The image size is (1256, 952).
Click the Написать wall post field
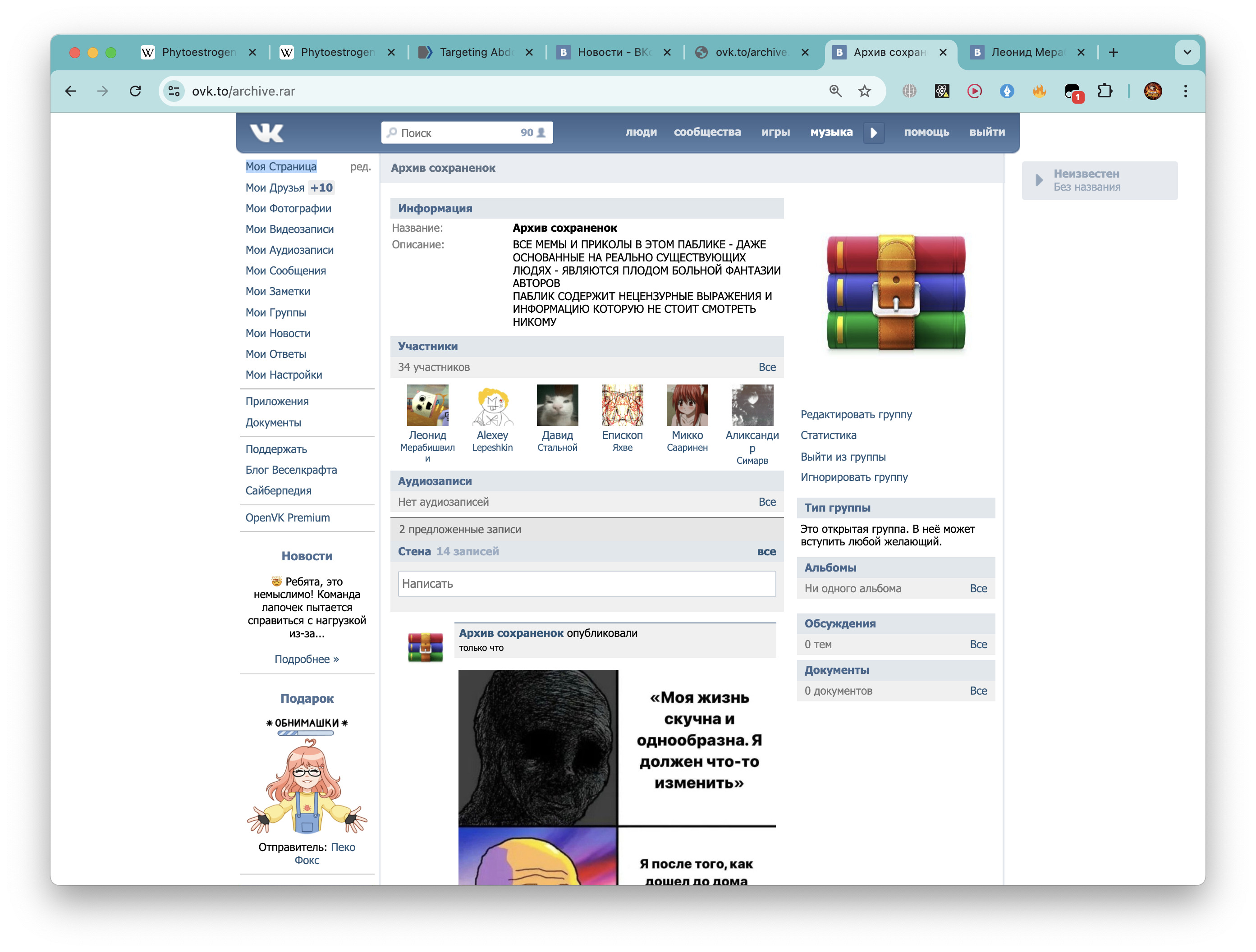(587, 584)
